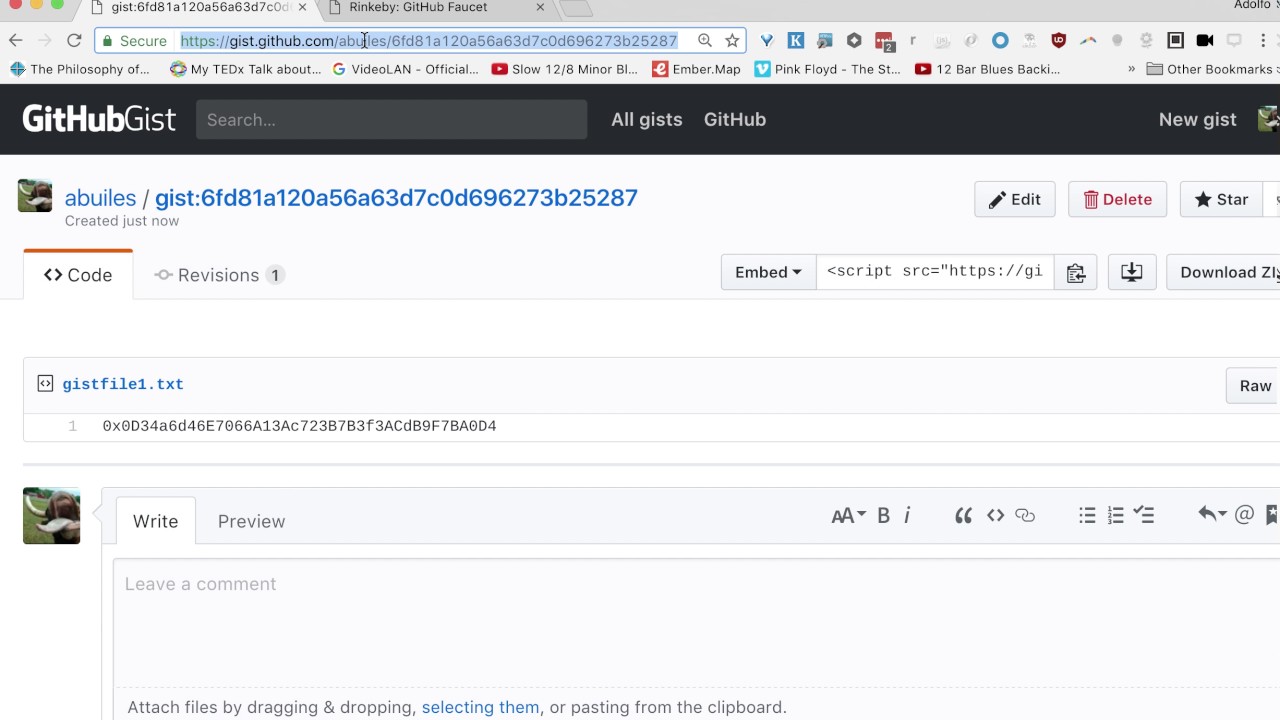Screen dimensions: 1280x720
Task: Add a task list to the comment
Action: pyautogui.click(x=1145, y=516)
